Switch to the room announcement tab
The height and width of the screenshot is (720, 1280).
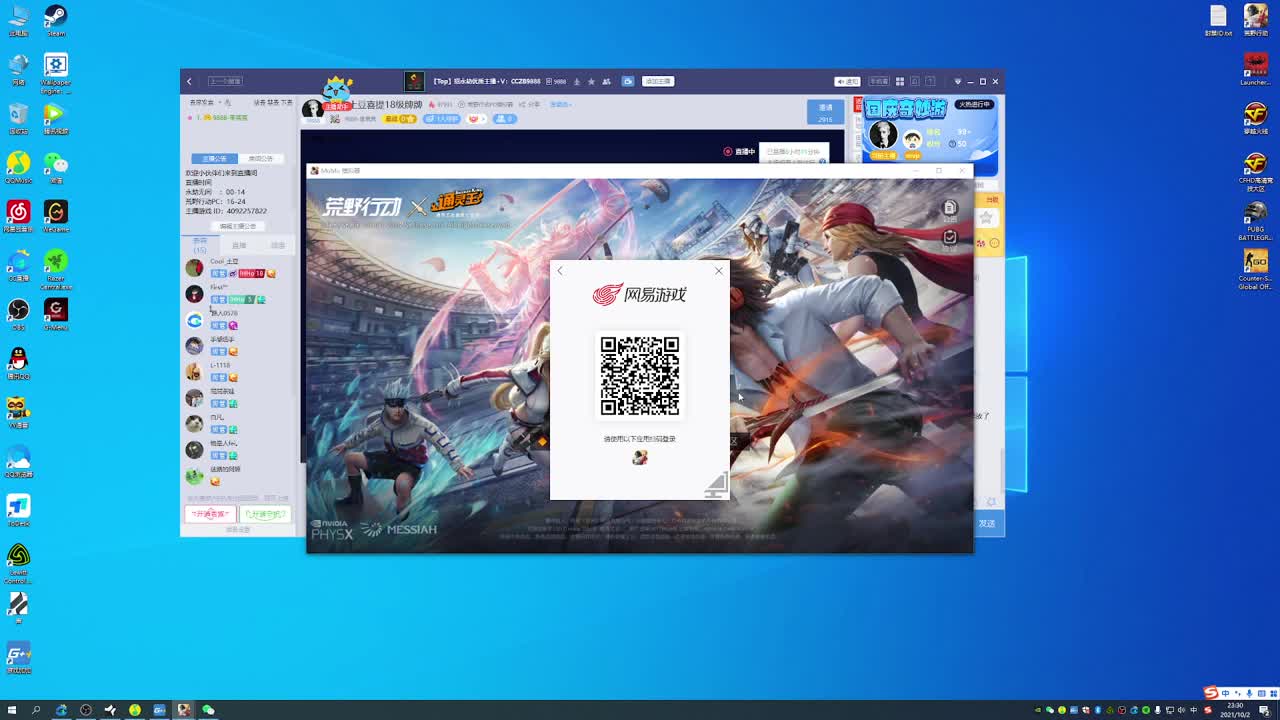(x=261, y=159)
